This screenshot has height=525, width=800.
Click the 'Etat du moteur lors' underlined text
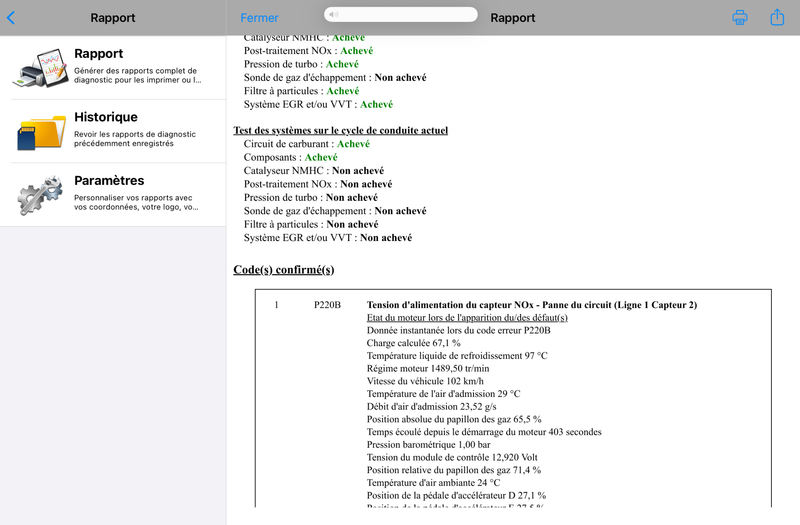pyautogui.click(x=467, y=318)
